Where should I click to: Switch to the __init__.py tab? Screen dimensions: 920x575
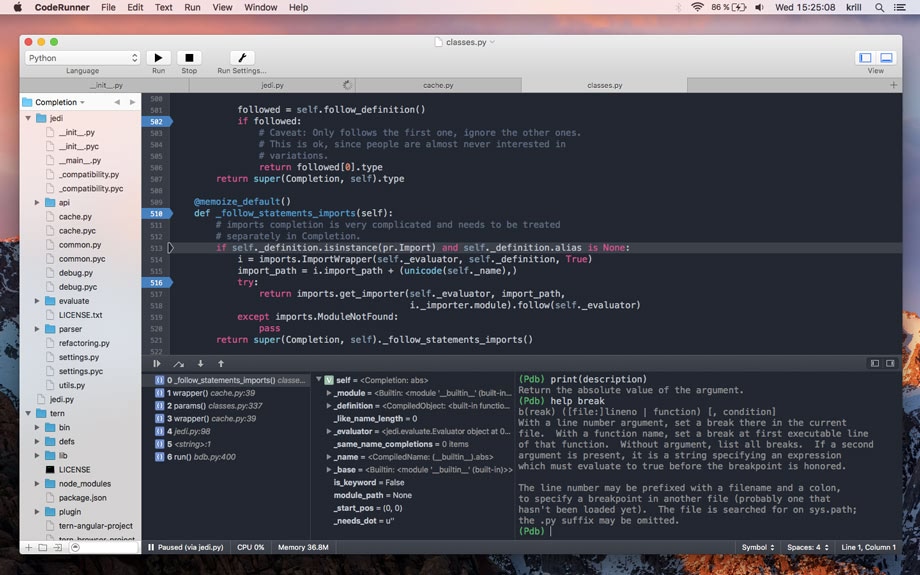106,85
